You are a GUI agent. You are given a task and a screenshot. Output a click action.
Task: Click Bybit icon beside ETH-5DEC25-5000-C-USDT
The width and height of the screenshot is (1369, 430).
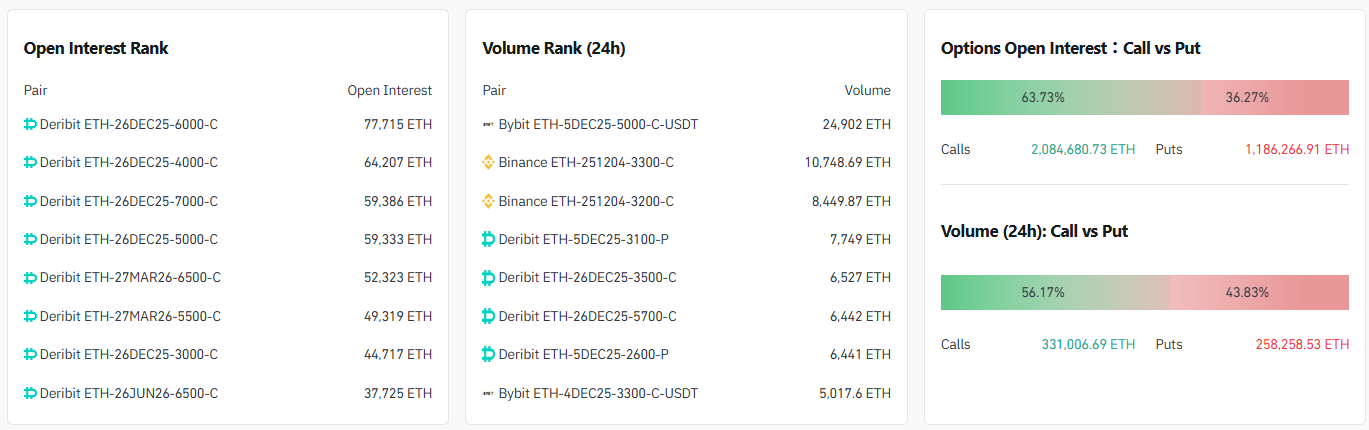(488, 125)
